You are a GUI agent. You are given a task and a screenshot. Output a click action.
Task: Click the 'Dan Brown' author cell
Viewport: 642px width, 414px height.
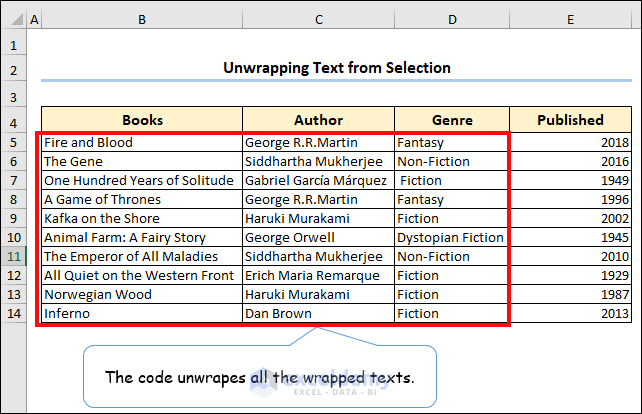tap(318, 313)
